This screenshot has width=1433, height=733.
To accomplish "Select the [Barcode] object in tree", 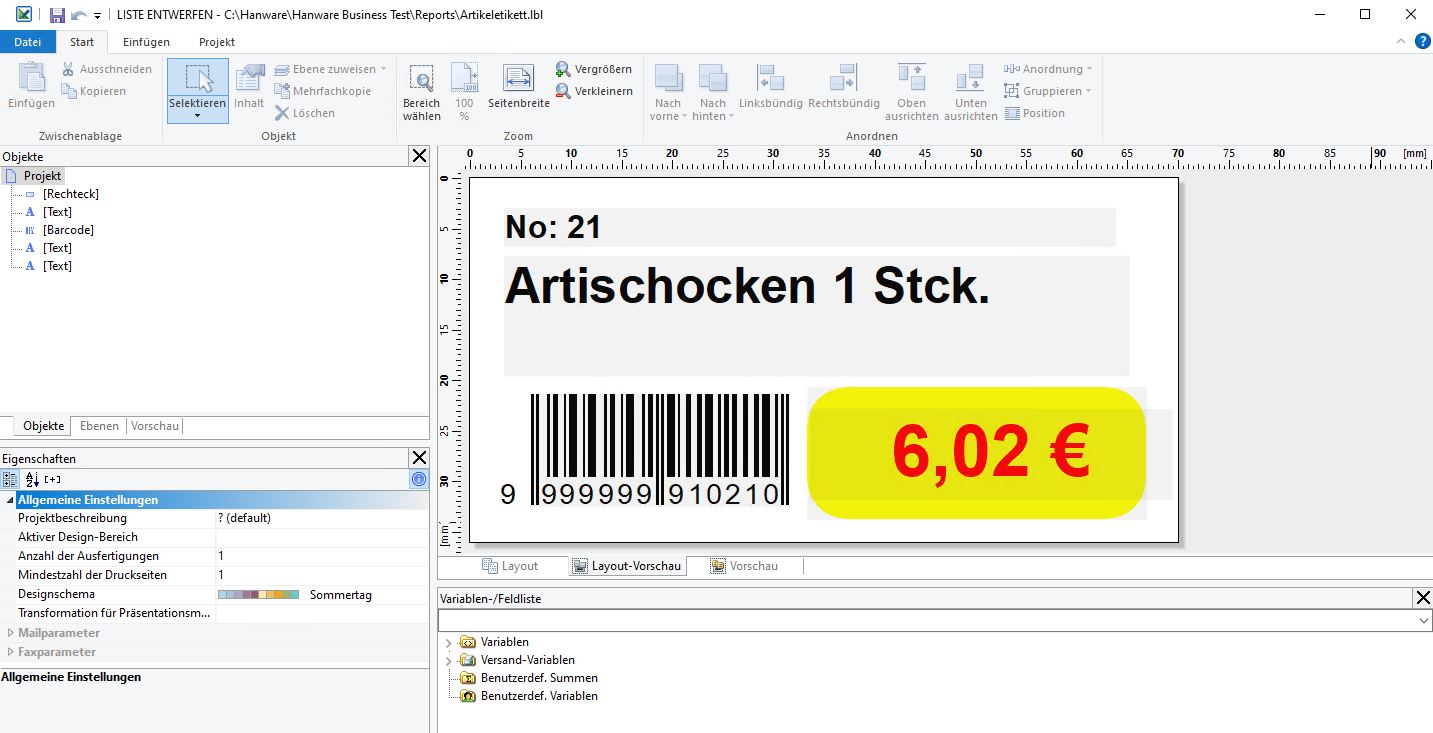I will pos(68,230).
